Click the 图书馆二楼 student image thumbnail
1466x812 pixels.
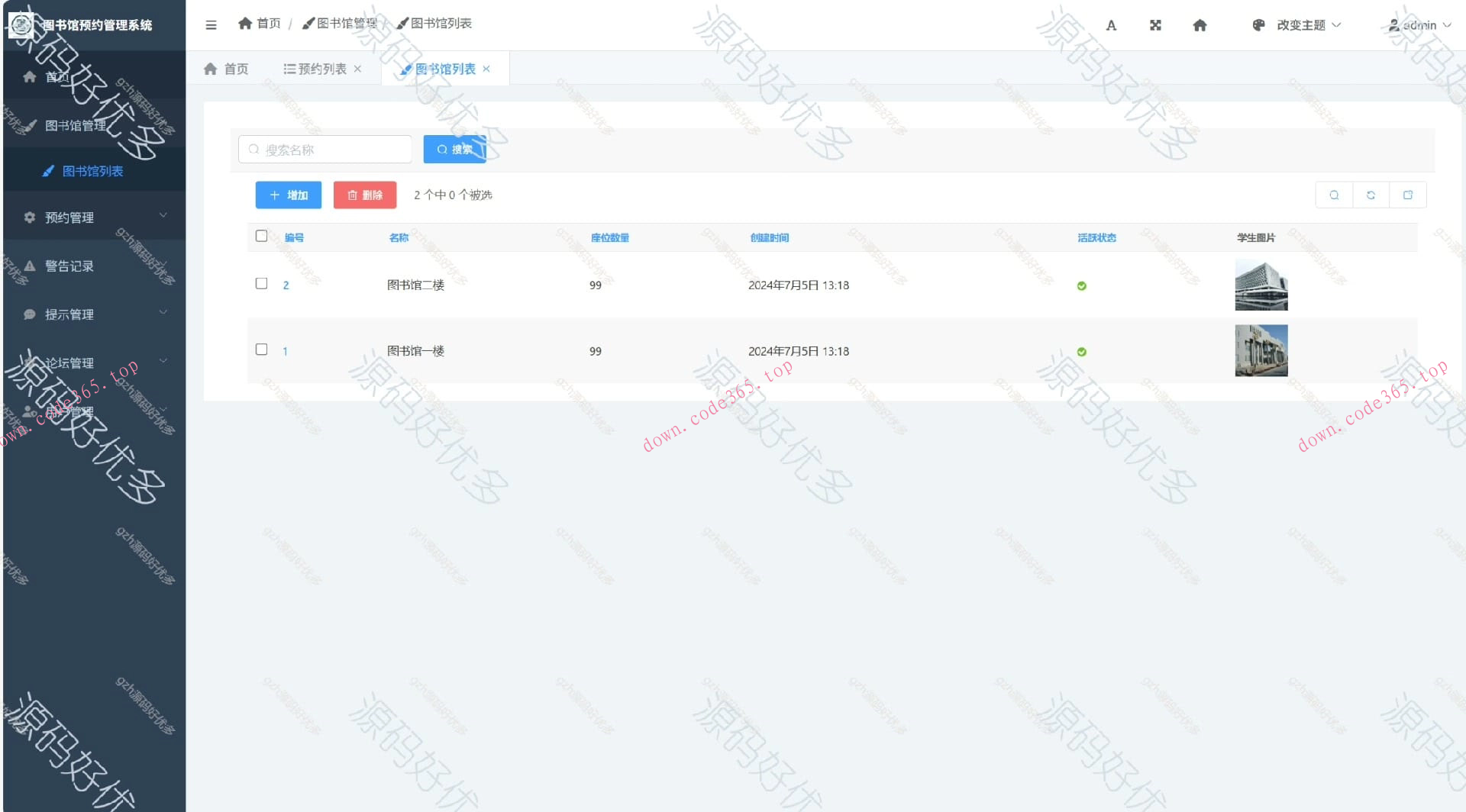(x=1261, y=285)
